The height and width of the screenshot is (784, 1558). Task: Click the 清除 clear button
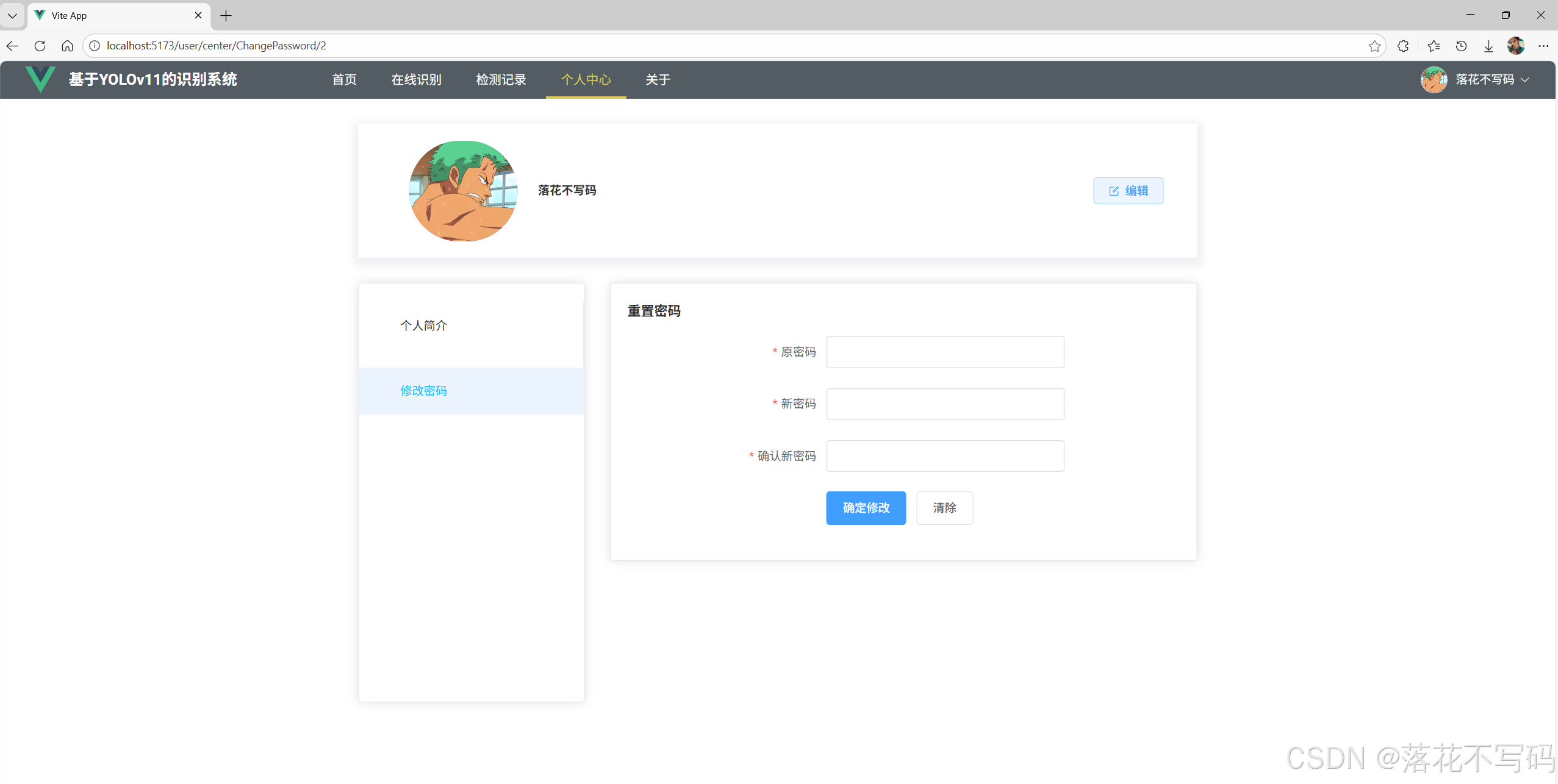944,508
